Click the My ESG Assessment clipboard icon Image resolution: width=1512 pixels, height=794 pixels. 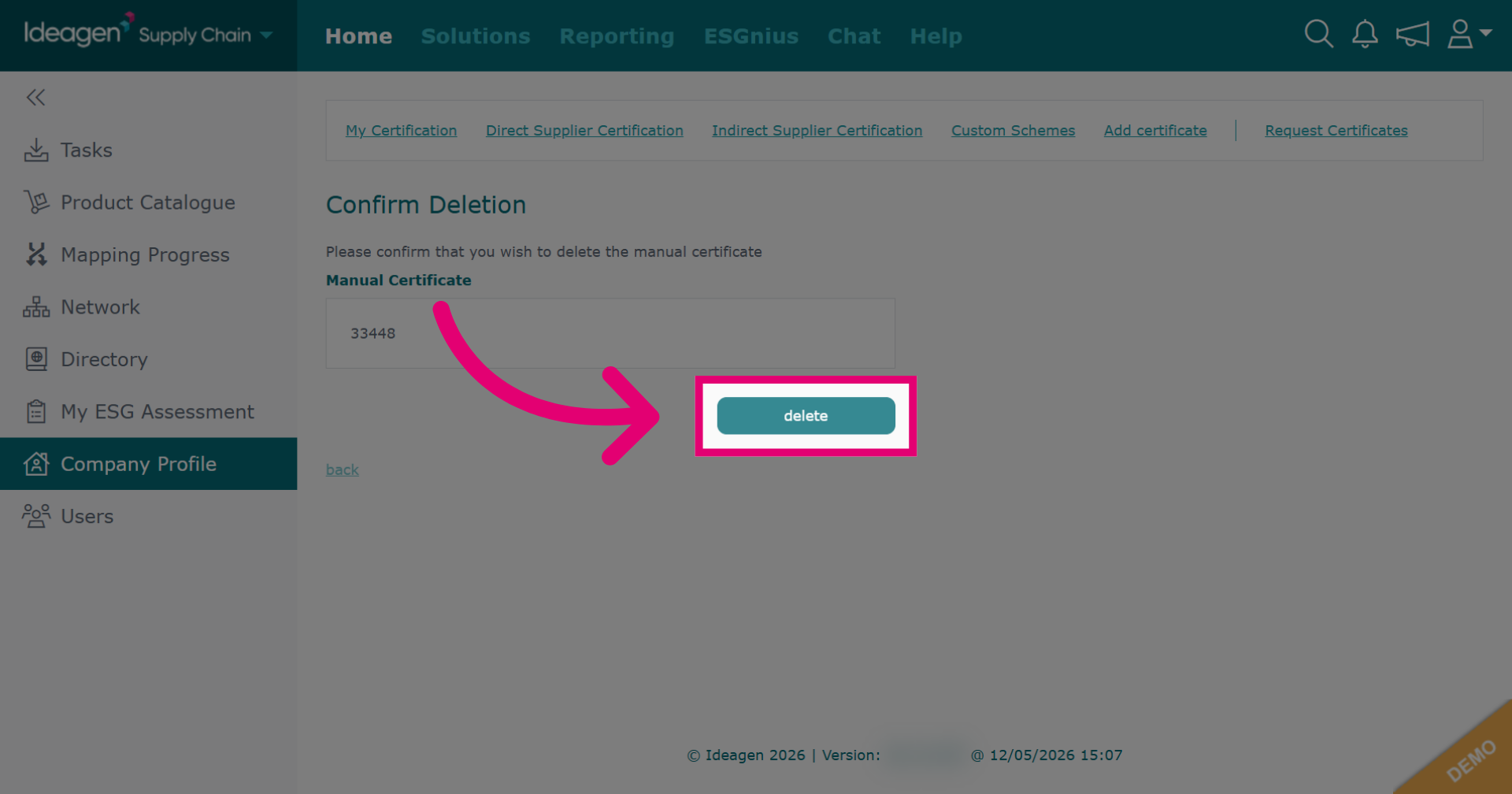click(x=36, y=411)
